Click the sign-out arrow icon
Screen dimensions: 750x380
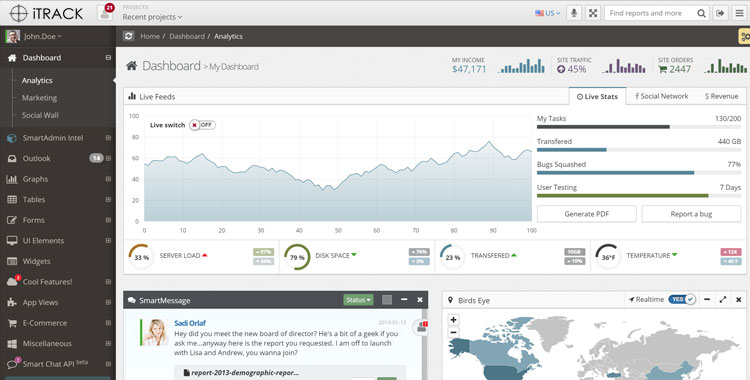click(x=720, y=13)
